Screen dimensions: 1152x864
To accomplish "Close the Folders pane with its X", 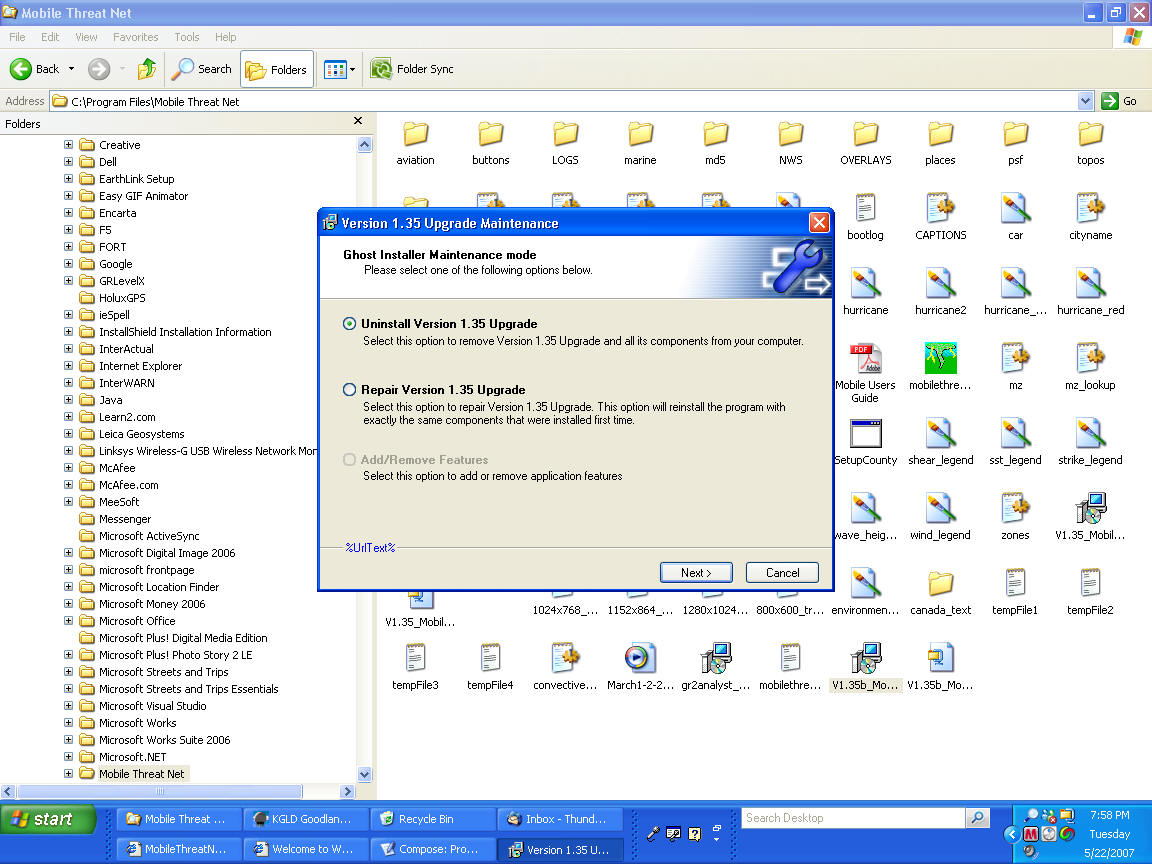I will pyautogui.click(x=358, y=121).
